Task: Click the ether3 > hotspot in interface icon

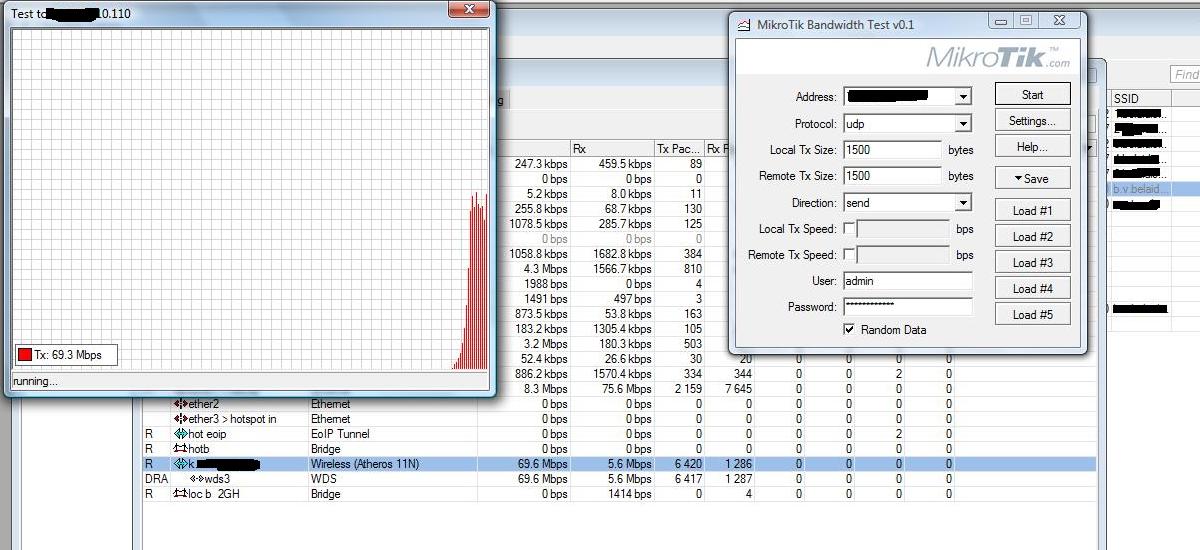Action: (x=181, y=419)
